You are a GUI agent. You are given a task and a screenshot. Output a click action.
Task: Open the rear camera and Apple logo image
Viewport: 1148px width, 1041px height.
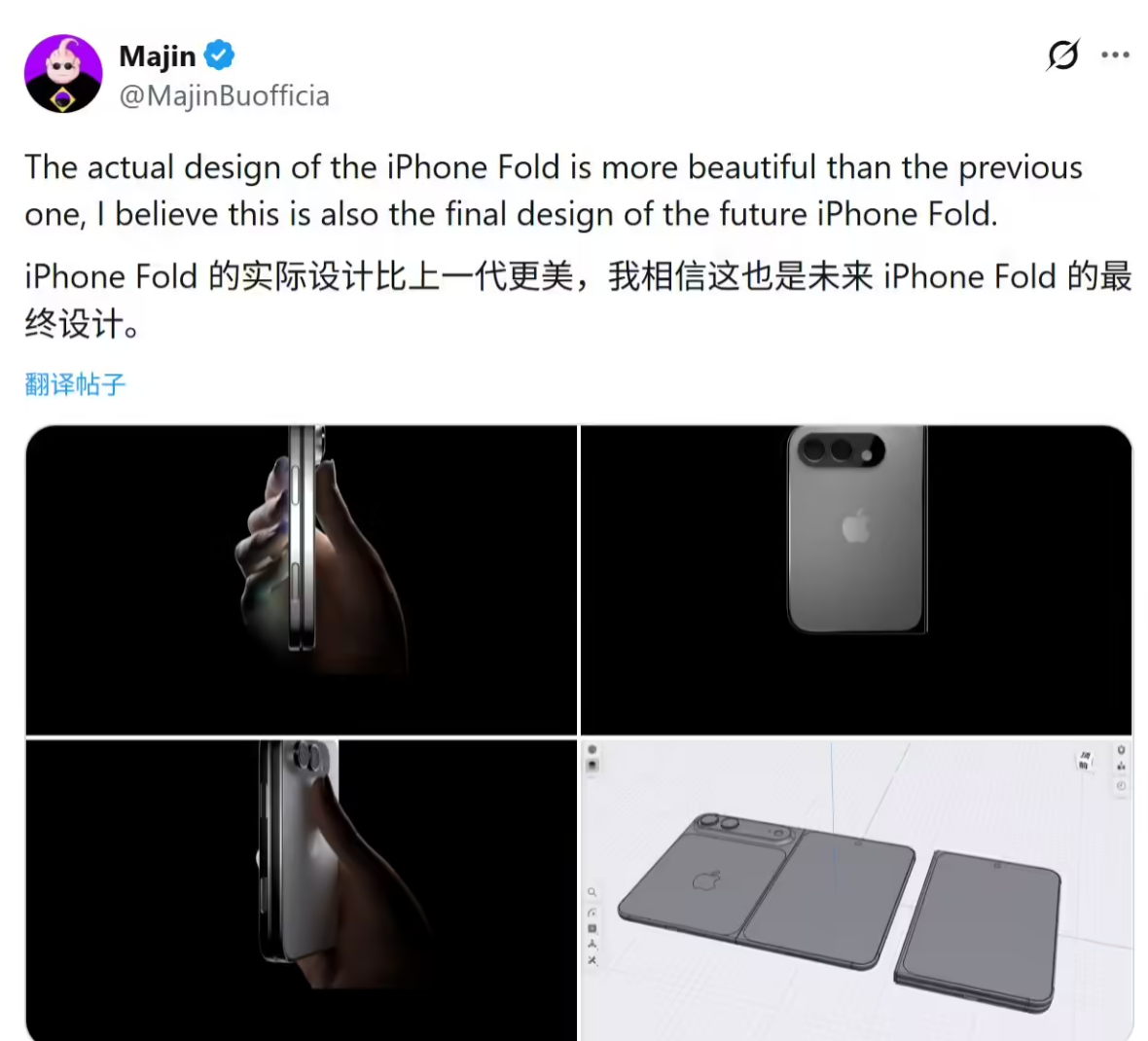(x=856, y=579)
